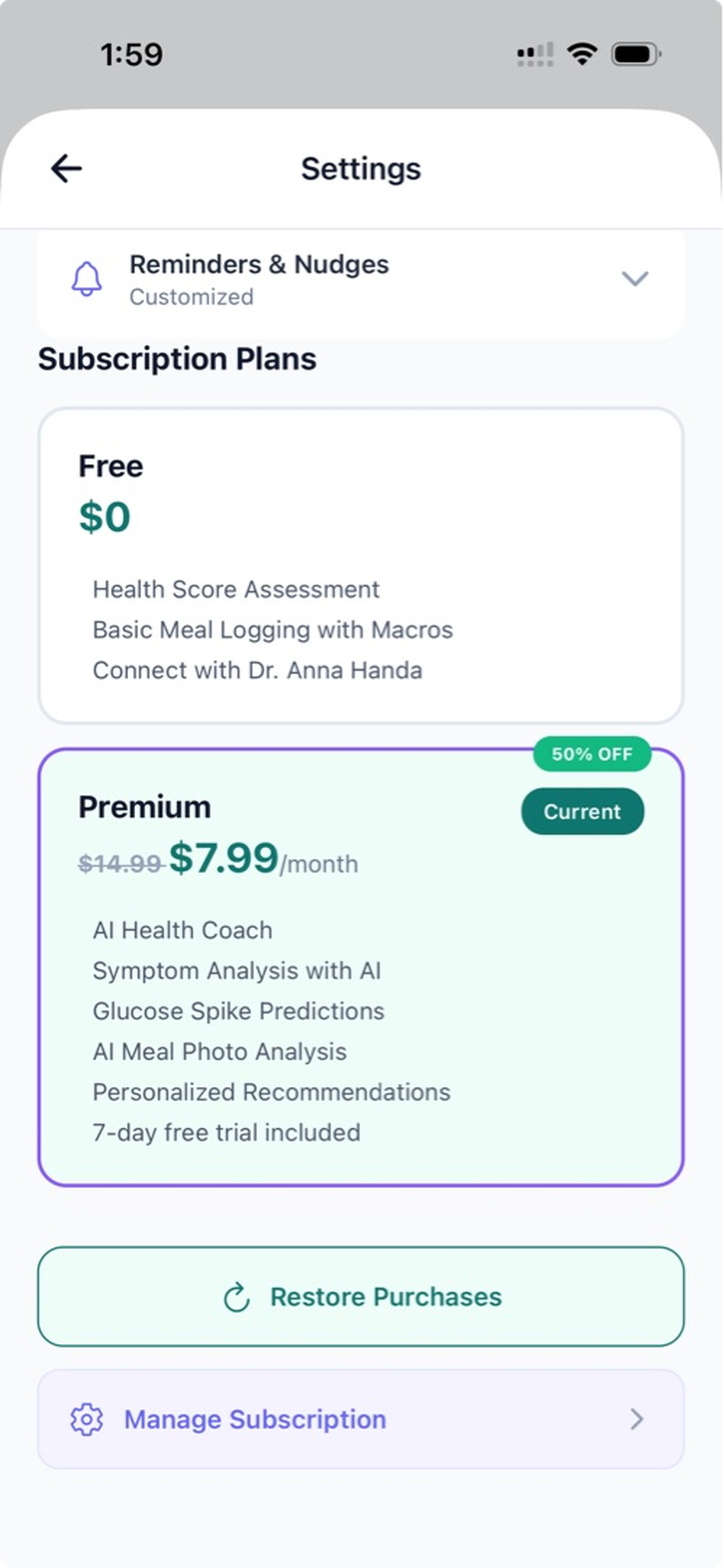The height and width of the screenshot is (1568, 724).
Task: Click the $7.99 per month price
Action: [263, 858]
